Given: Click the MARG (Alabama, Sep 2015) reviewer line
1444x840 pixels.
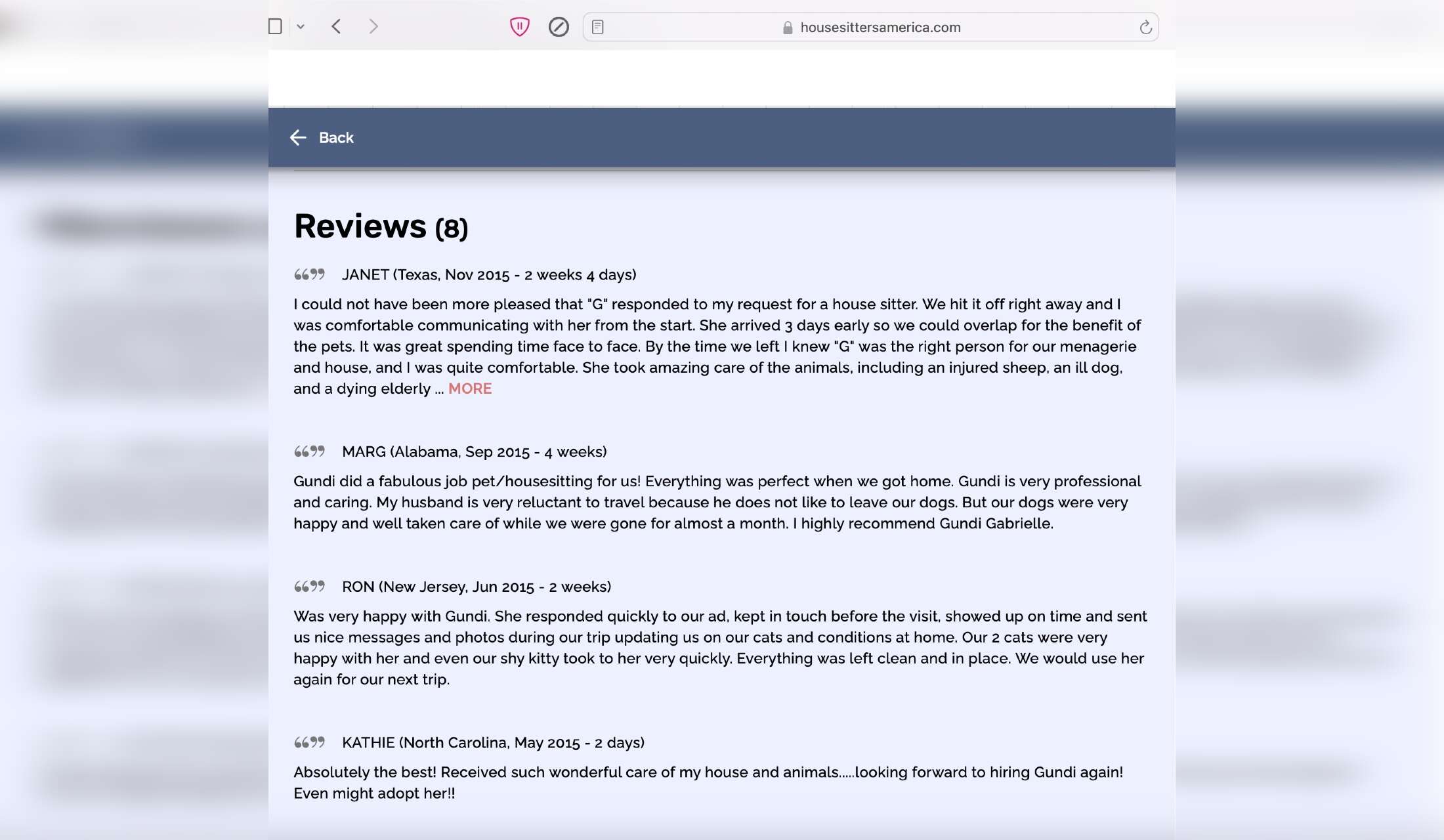Looking at the screenshot, I should click(x=474, y=451).
